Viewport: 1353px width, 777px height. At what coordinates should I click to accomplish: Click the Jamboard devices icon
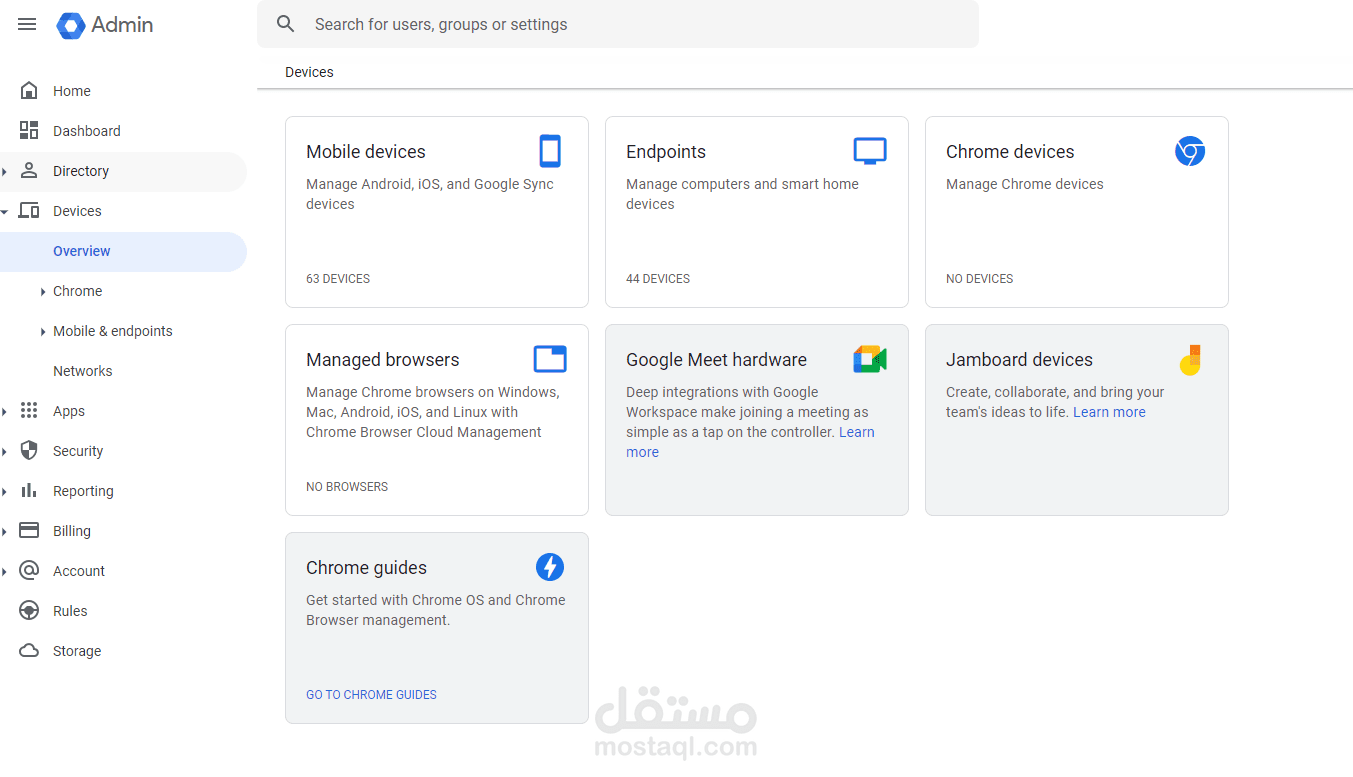[x=1190, y=360]
